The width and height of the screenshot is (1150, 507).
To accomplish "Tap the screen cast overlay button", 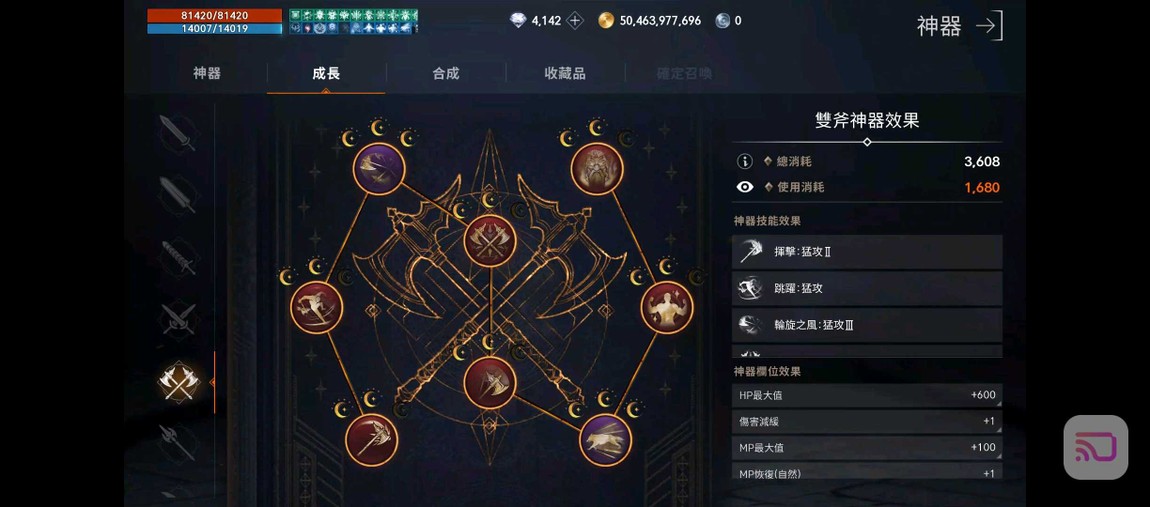I will click(1096, 448).
